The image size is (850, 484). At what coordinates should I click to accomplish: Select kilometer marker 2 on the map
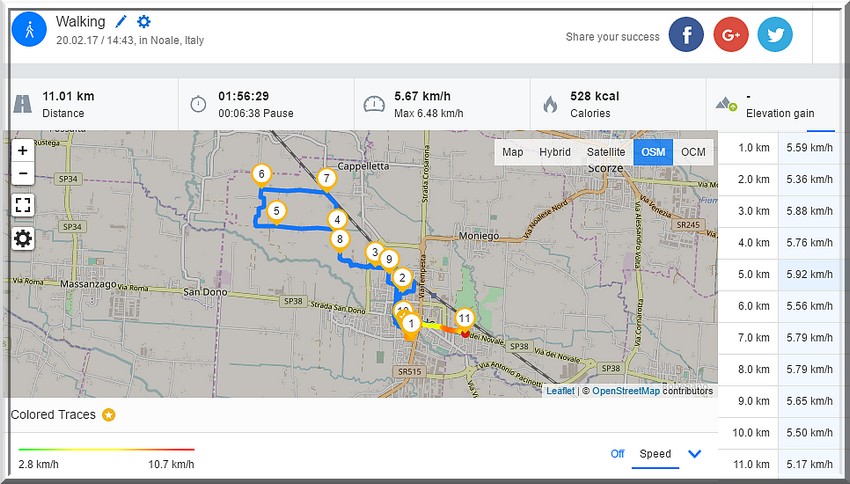(402, 280)
